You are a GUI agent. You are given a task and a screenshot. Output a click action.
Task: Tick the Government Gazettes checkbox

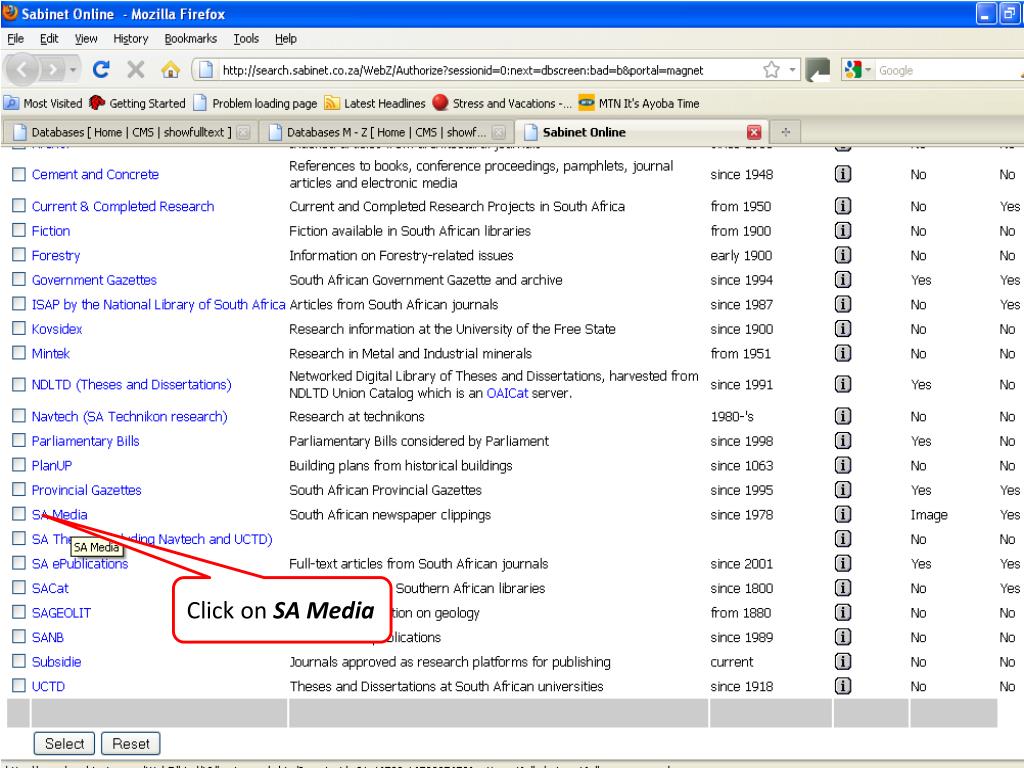point(19,279)
